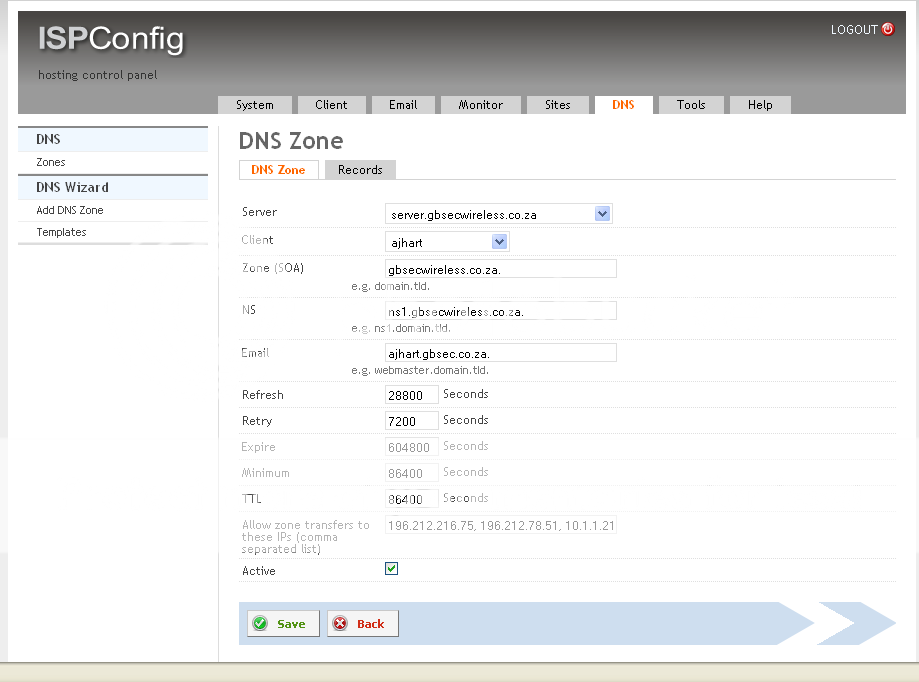Navigate to the Email section
This screenshot has width=919, height=682.
(x=402, y=104)
